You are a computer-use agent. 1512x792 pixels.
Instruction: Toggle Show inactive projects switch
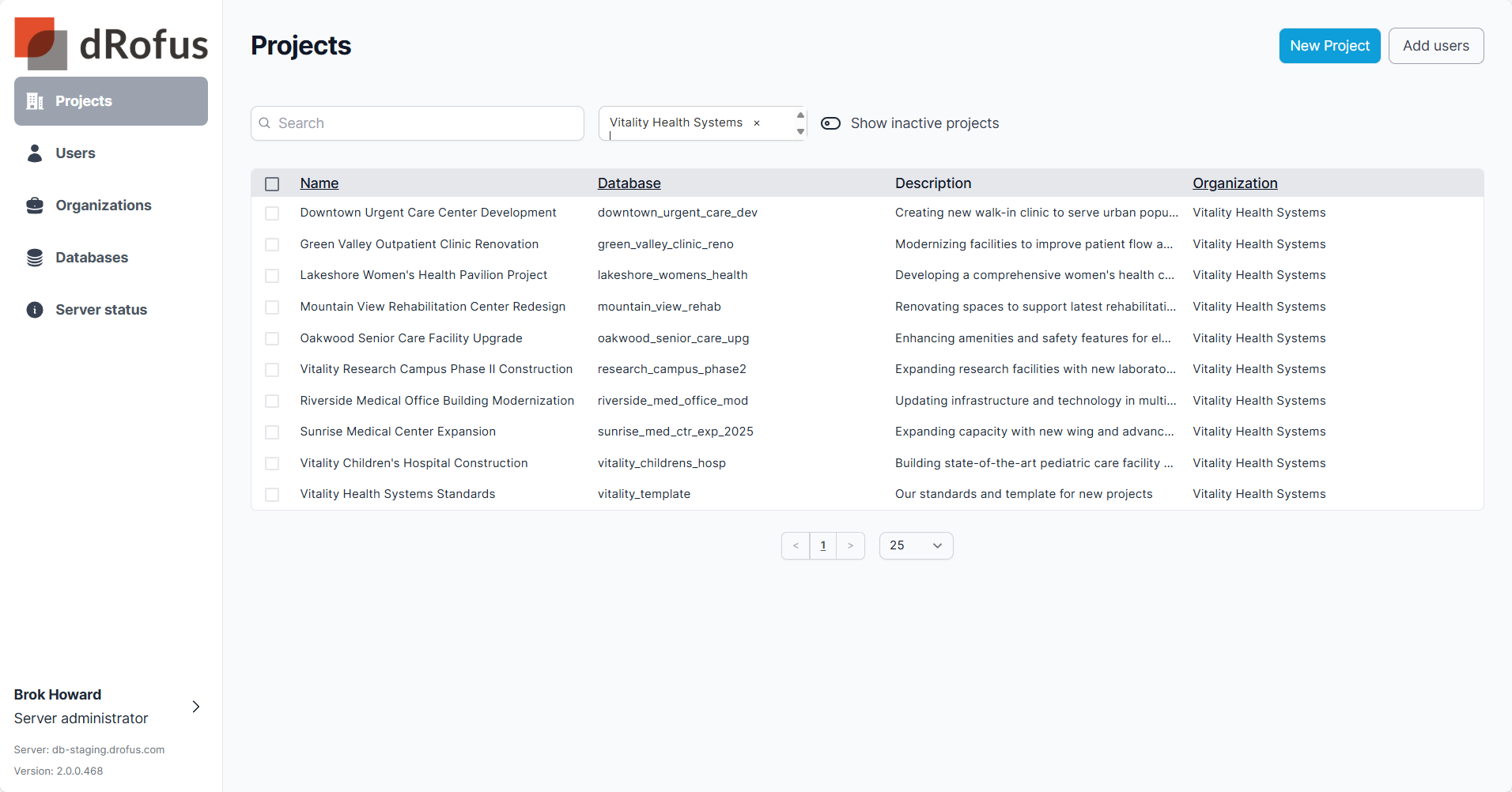click(x=830, y=123)
